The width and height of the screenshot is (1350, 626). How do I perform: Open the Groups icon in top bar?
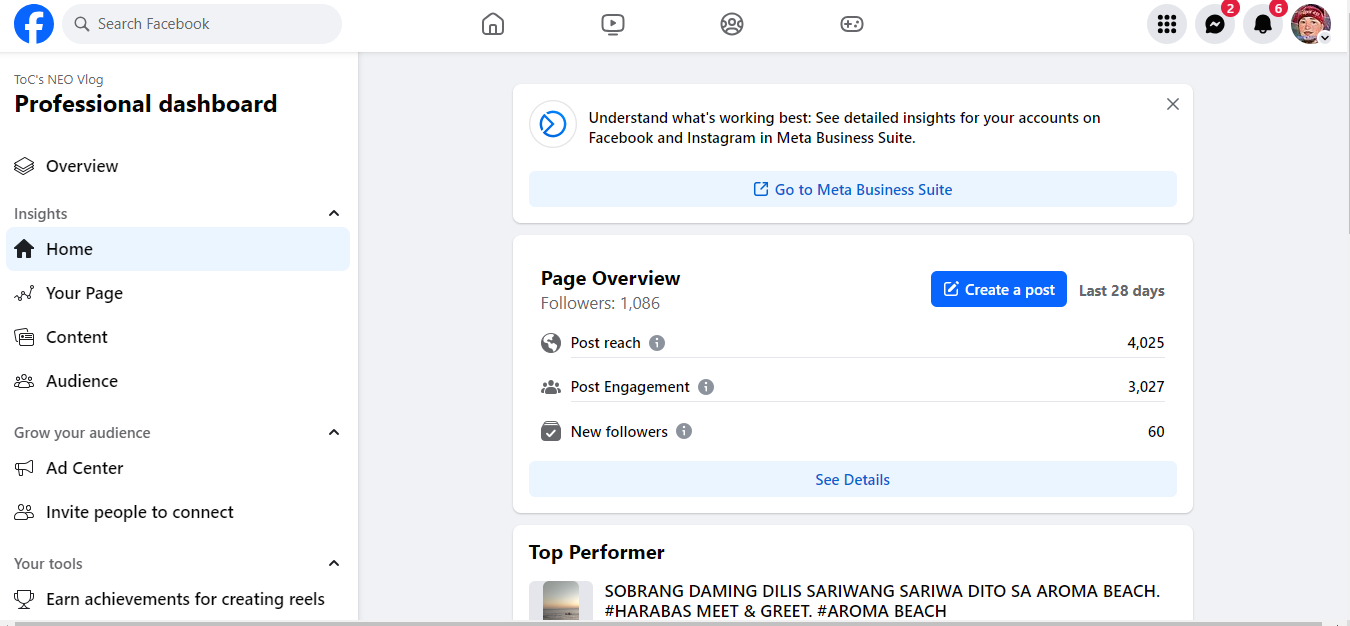(x=732, y=24)
